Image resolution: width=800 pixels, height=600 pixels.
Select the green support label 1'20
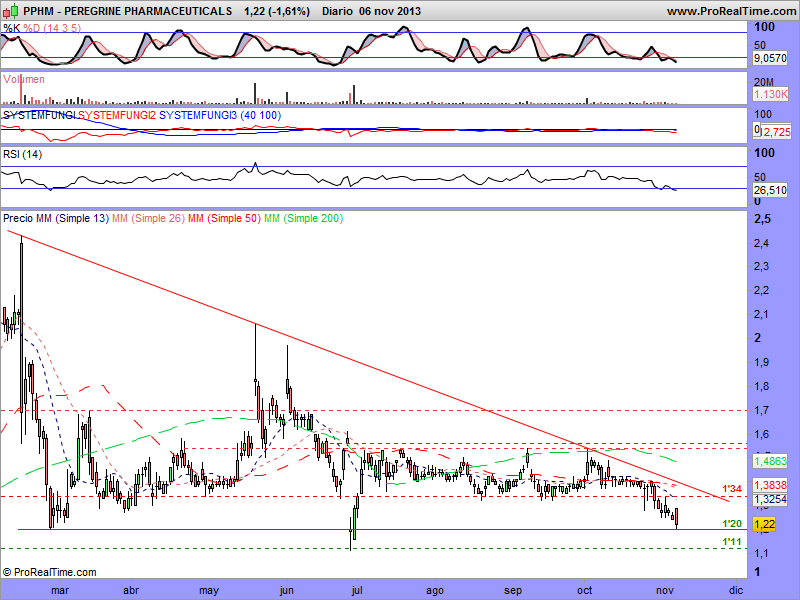732,523
